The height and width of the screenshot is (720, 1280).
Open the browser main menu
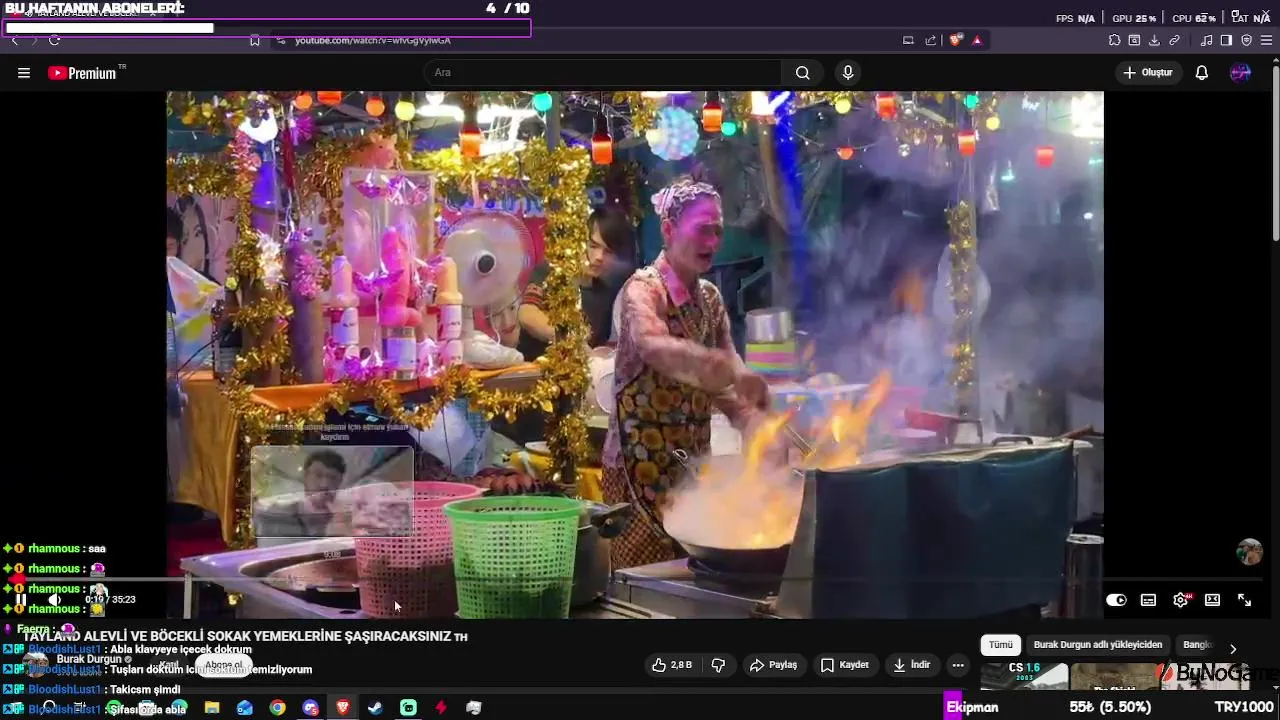click(x=1267, y=40)
